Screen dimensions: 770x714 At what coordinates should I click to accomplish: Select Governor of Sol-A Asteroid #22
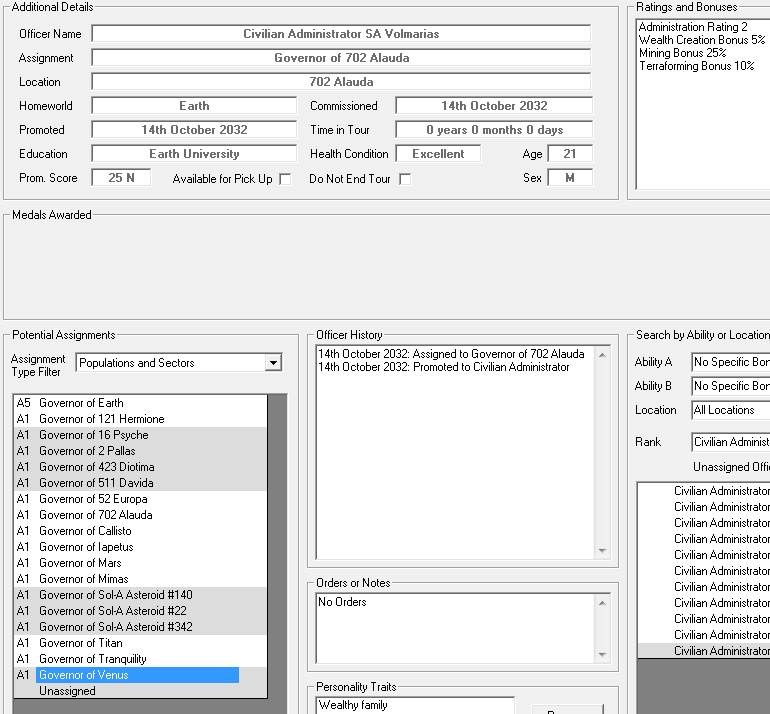point(140,611)
